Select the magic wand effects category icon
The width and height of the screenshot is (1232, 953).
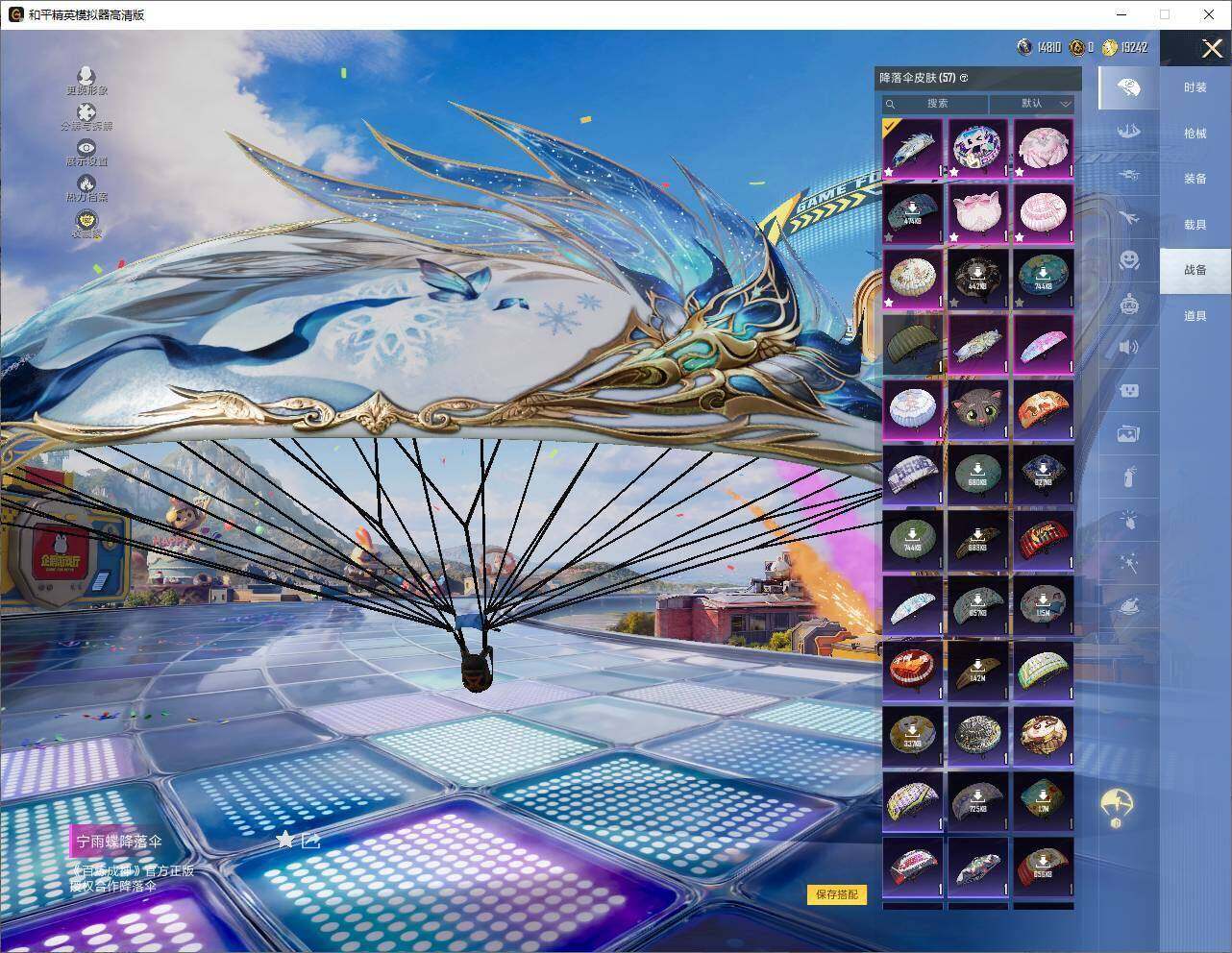(x=1129, y=564)
